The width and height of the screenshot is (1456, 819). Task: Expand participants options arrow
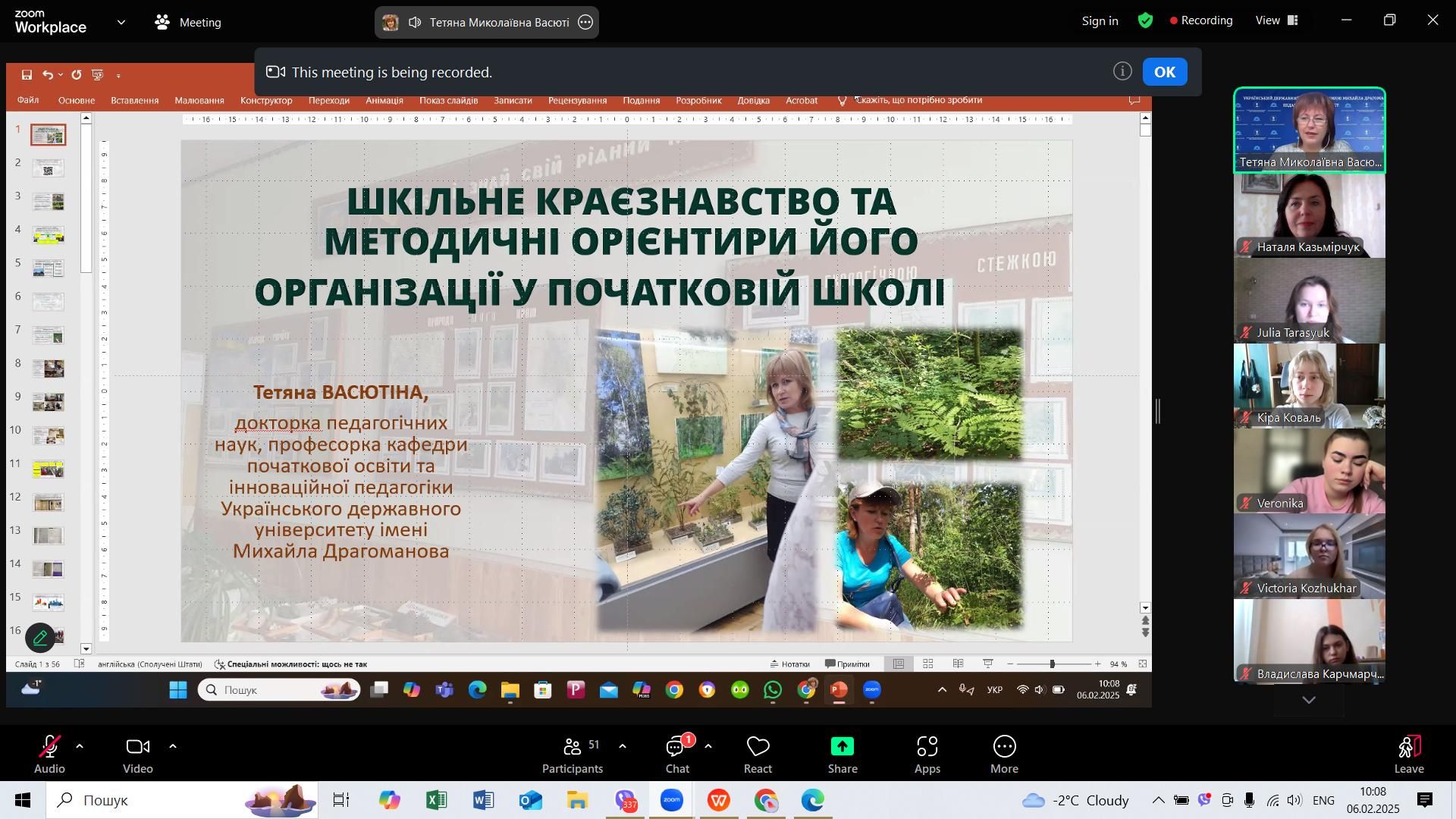tap(623, 747)
